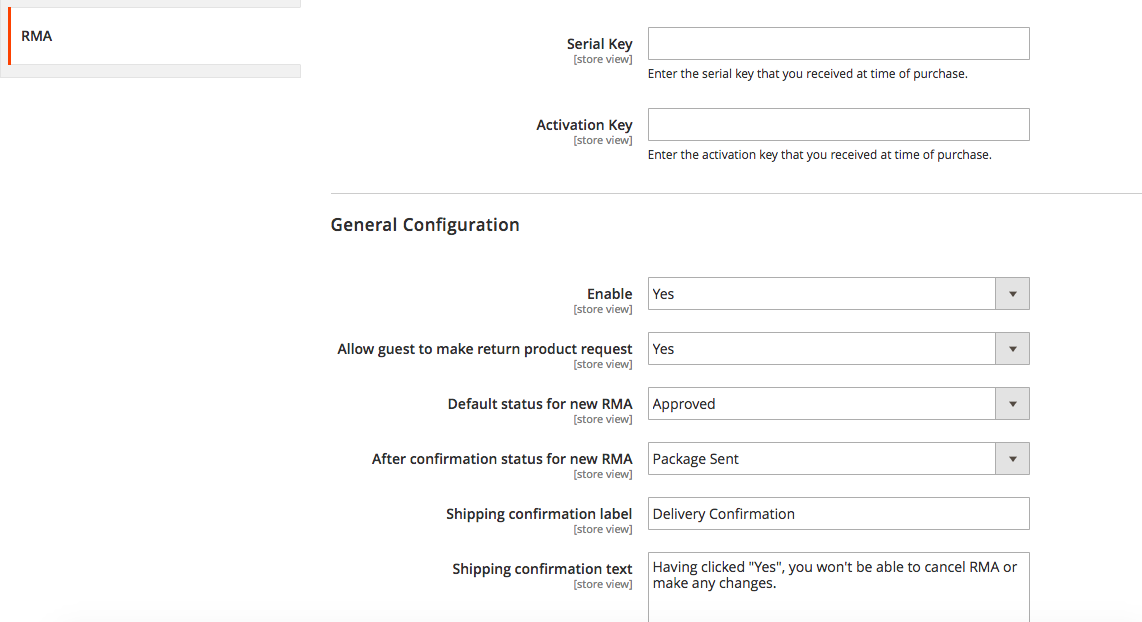Click 'Shipping confirmation text' field label
1142x622 pixels.
pos(542,569)
